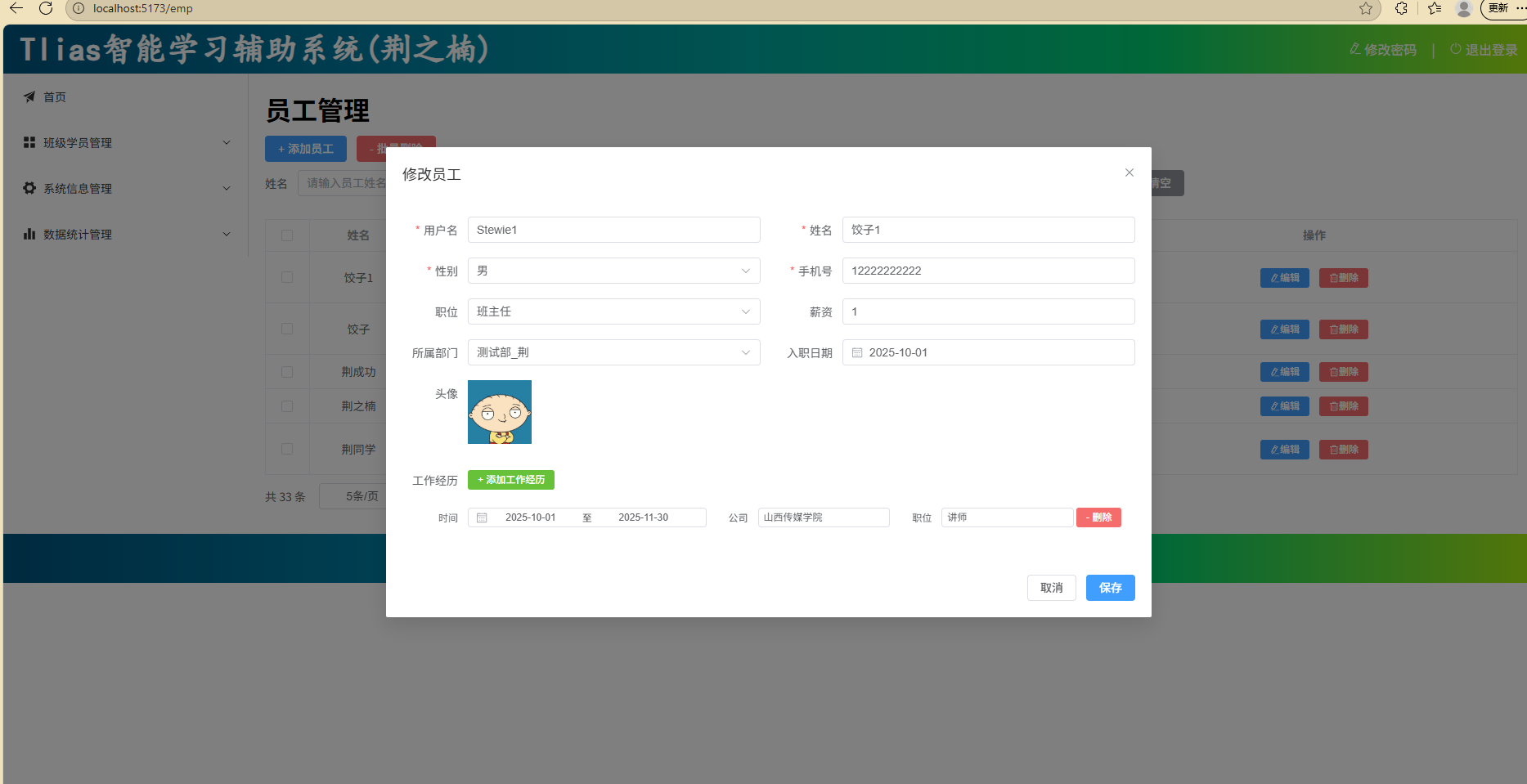Click the 首页 paper plane icon
Viewport: 1527px width, 784px height.
pyautogui.click(x=29, y=96)
